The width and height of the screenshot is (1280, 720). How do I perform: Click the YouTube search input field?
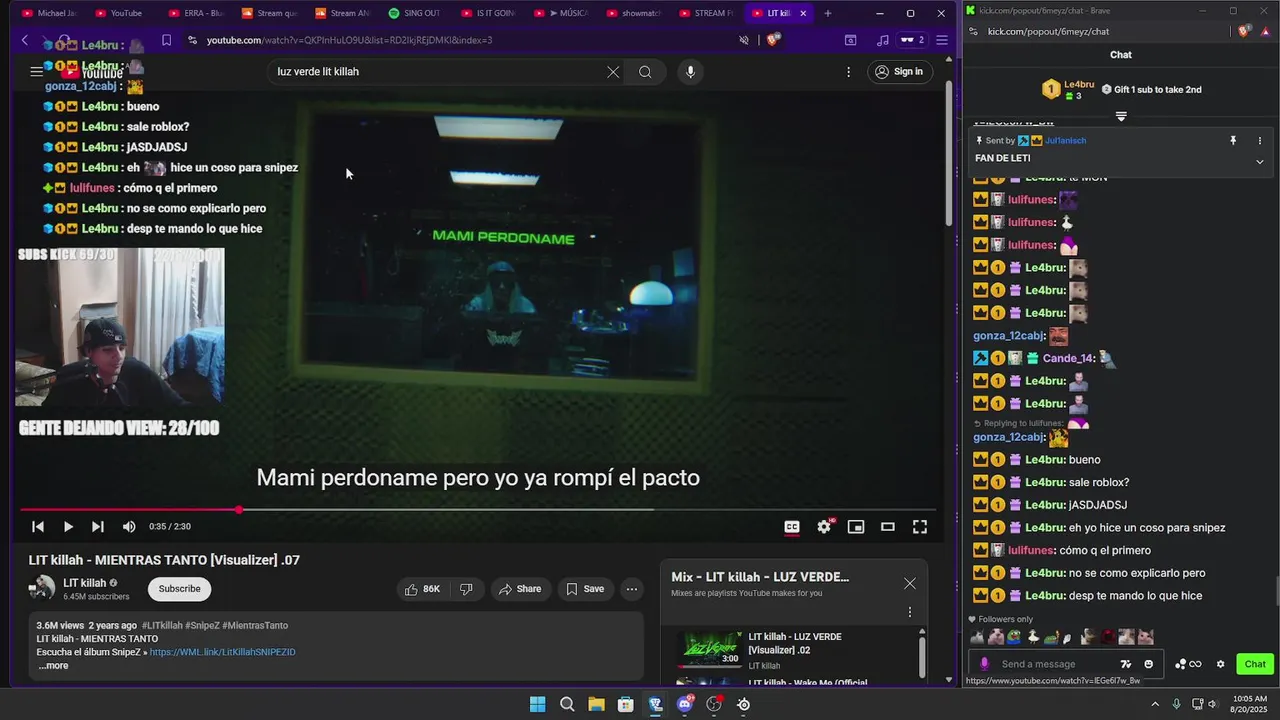(x=435, y=72)
